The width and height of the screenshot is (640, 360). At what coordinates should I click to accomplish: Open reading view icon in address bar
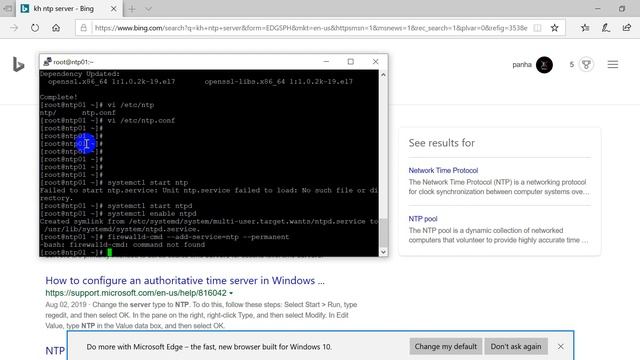pyautogui.click(x=538, y=28)
